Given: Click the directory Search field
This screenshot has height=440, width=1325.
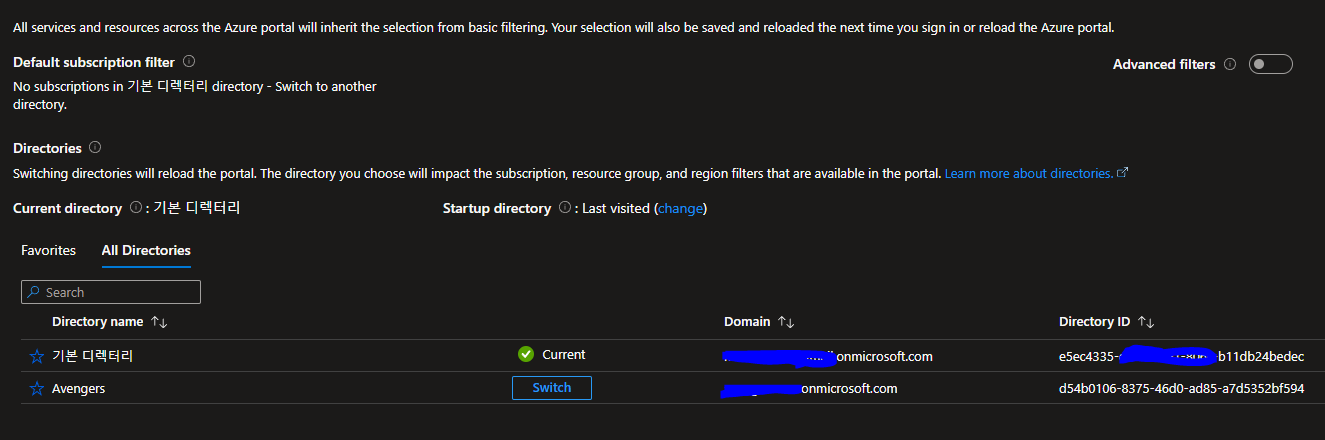Looking at the screenshot, I should coord(111,292).
